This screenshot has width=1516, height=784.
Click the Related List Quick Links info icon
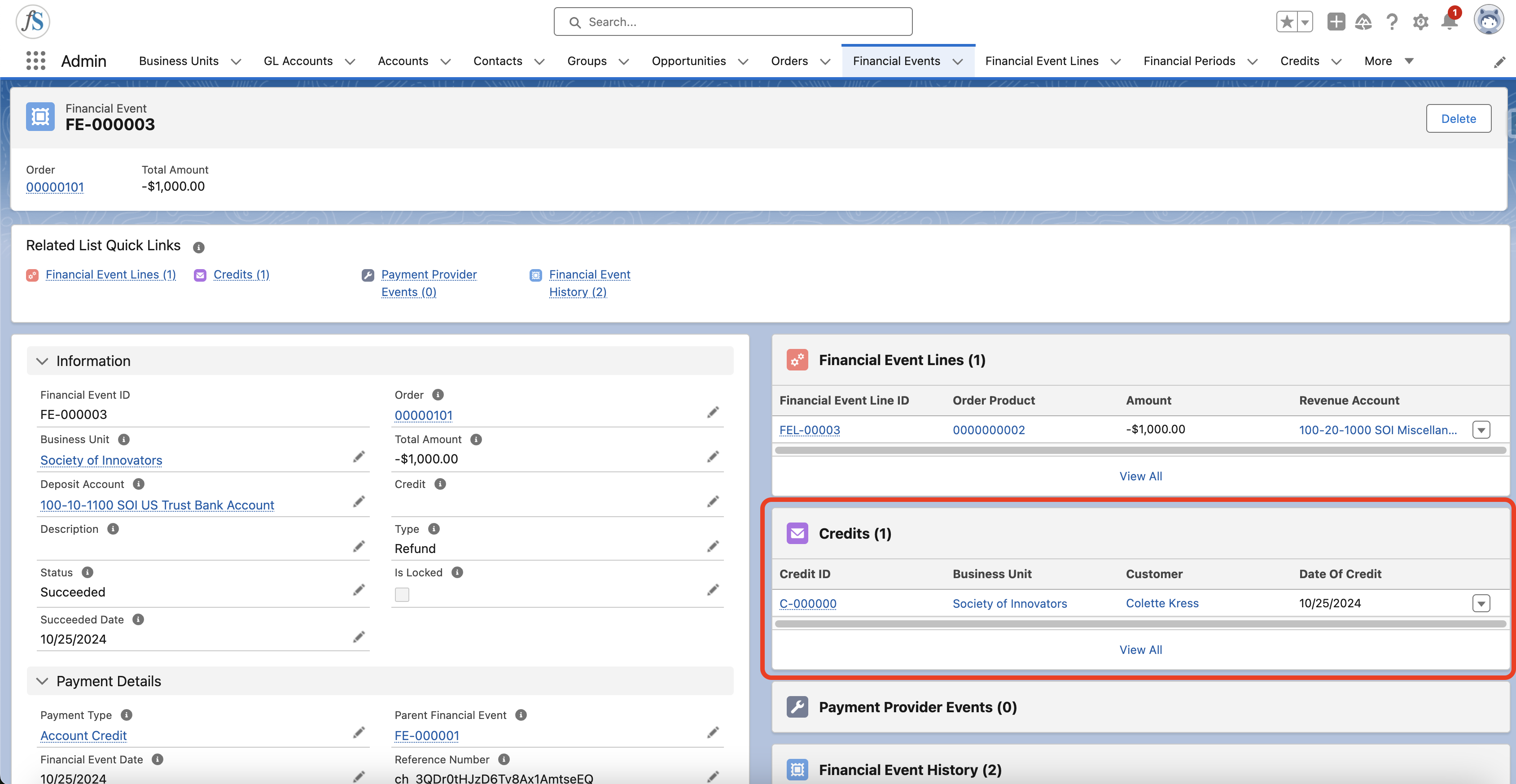coord(199,247)
